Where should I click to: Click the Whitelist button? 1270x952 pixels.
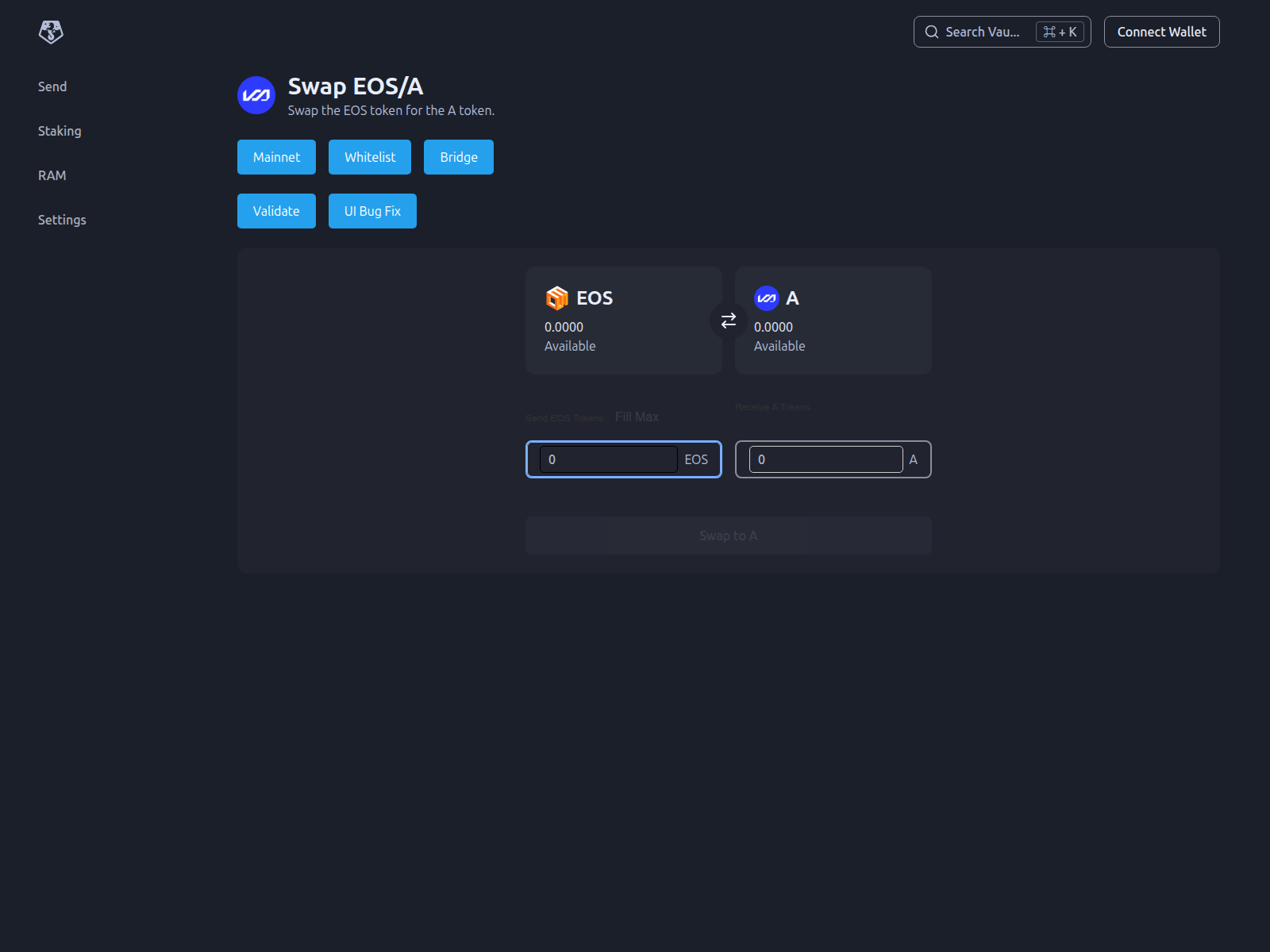[370, 156]
